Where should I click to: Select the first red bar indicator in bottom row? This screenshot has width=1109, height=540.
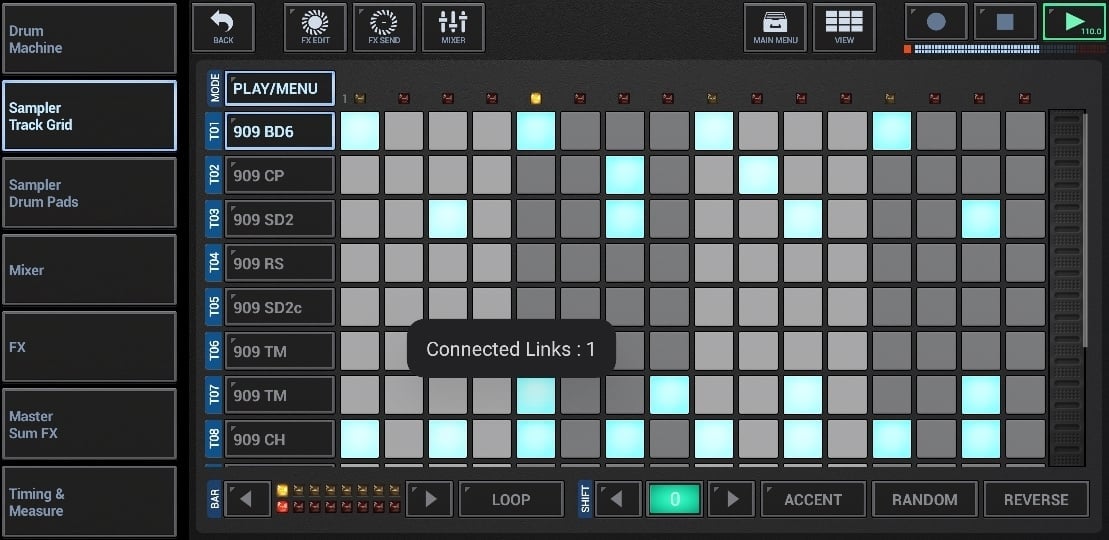tap(282, 507)
